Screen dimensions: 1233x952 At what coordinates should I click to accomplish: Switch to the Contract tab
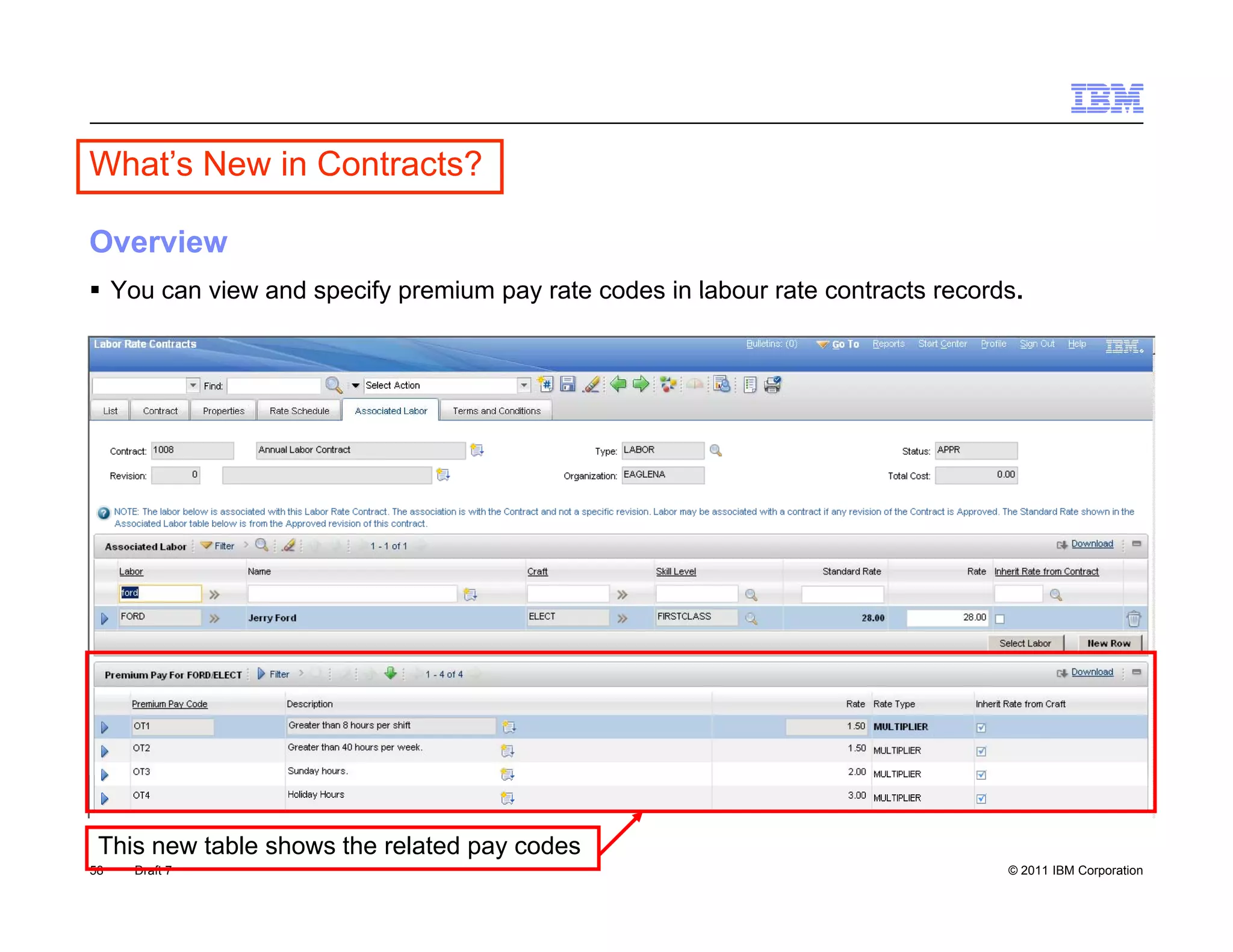[160, 410]
